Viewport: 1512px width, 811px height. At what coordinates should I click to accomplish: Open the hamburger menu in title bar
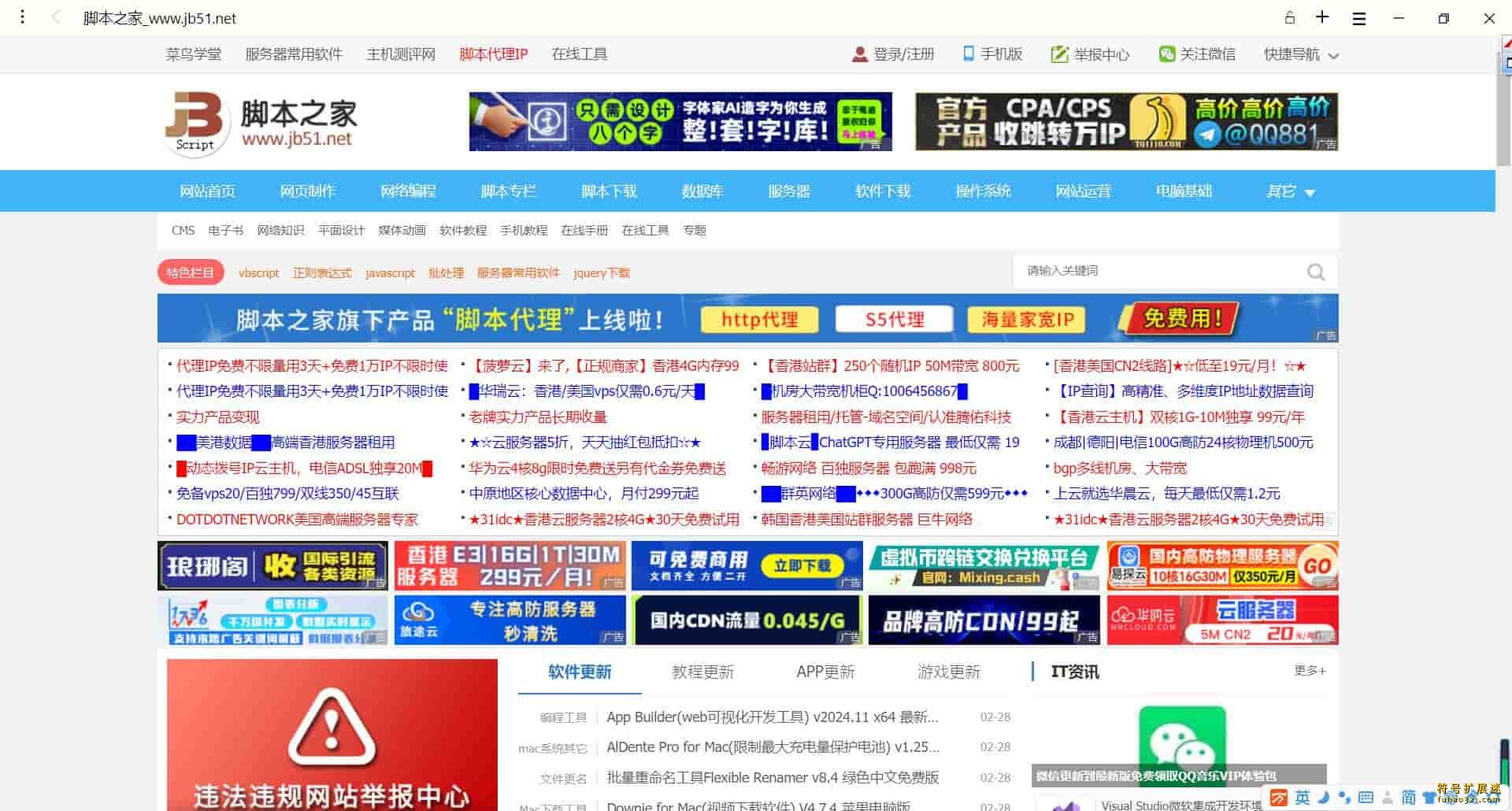(1359, 18)
